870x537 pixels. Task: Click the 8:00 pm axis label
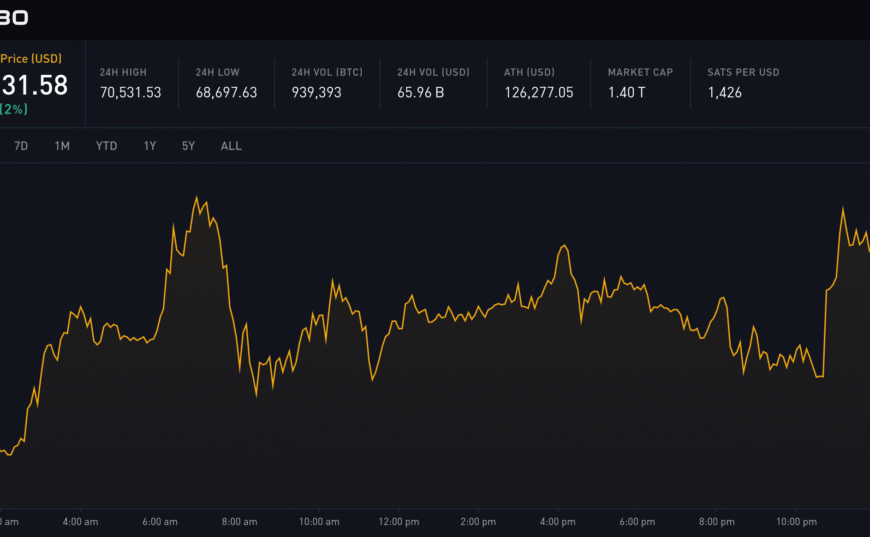717,521
